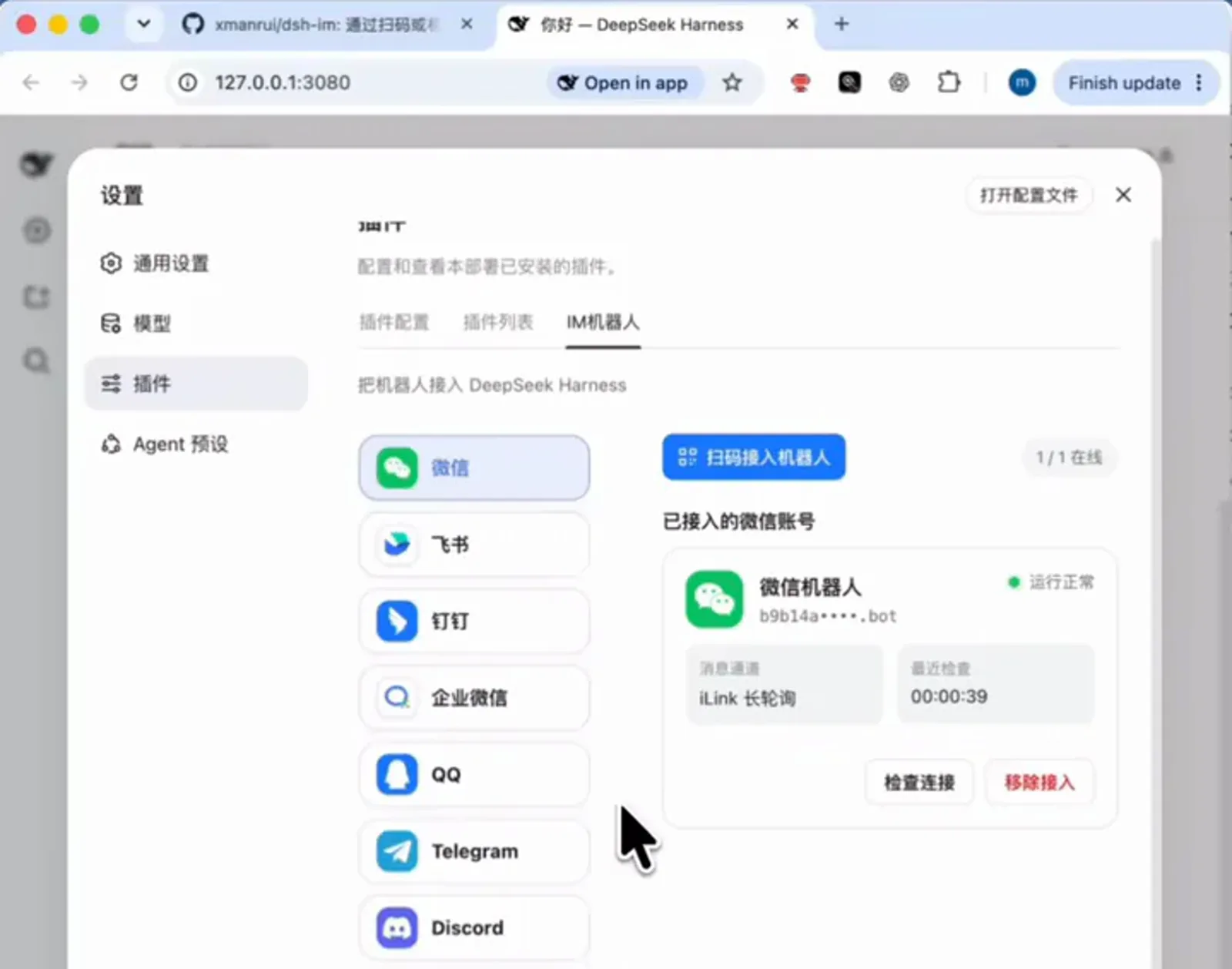Click the Finish update button
The width and height of the screenshot is (1232, 969).
click(1124, 82)
